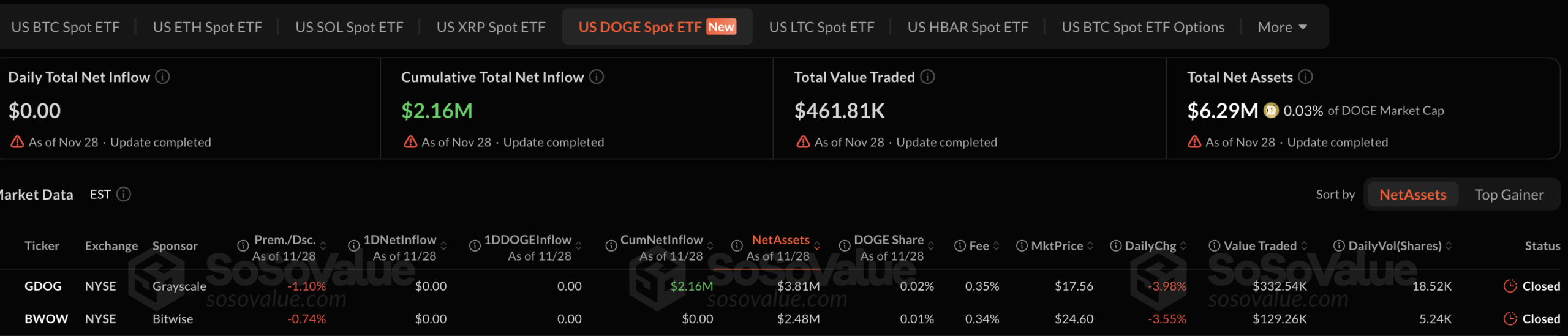This screenshot has height=336, width=1568.
Task: Click info icon beside Total Value Traded
Action: (927, 77)
